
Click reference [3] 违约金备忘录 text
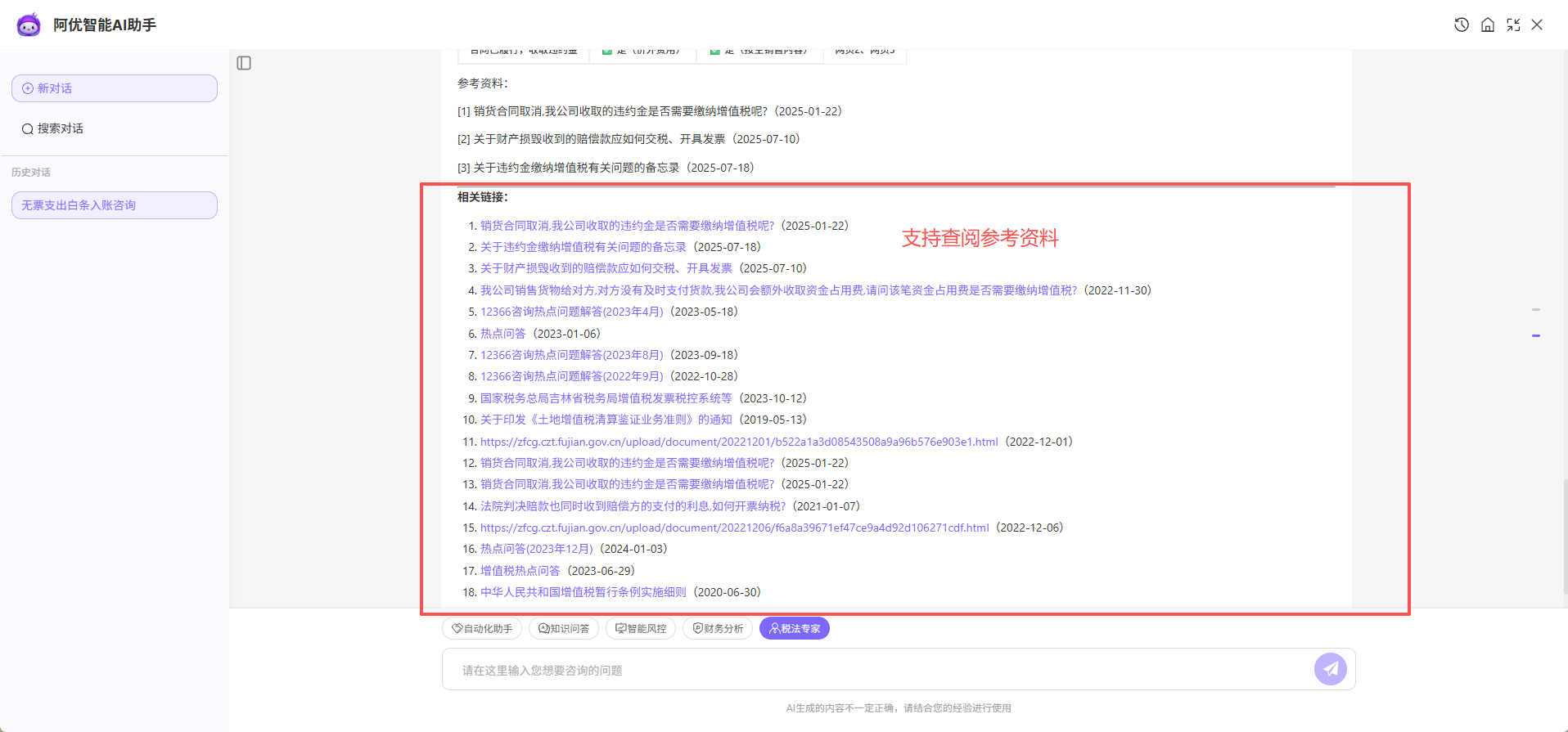point(606,168)
